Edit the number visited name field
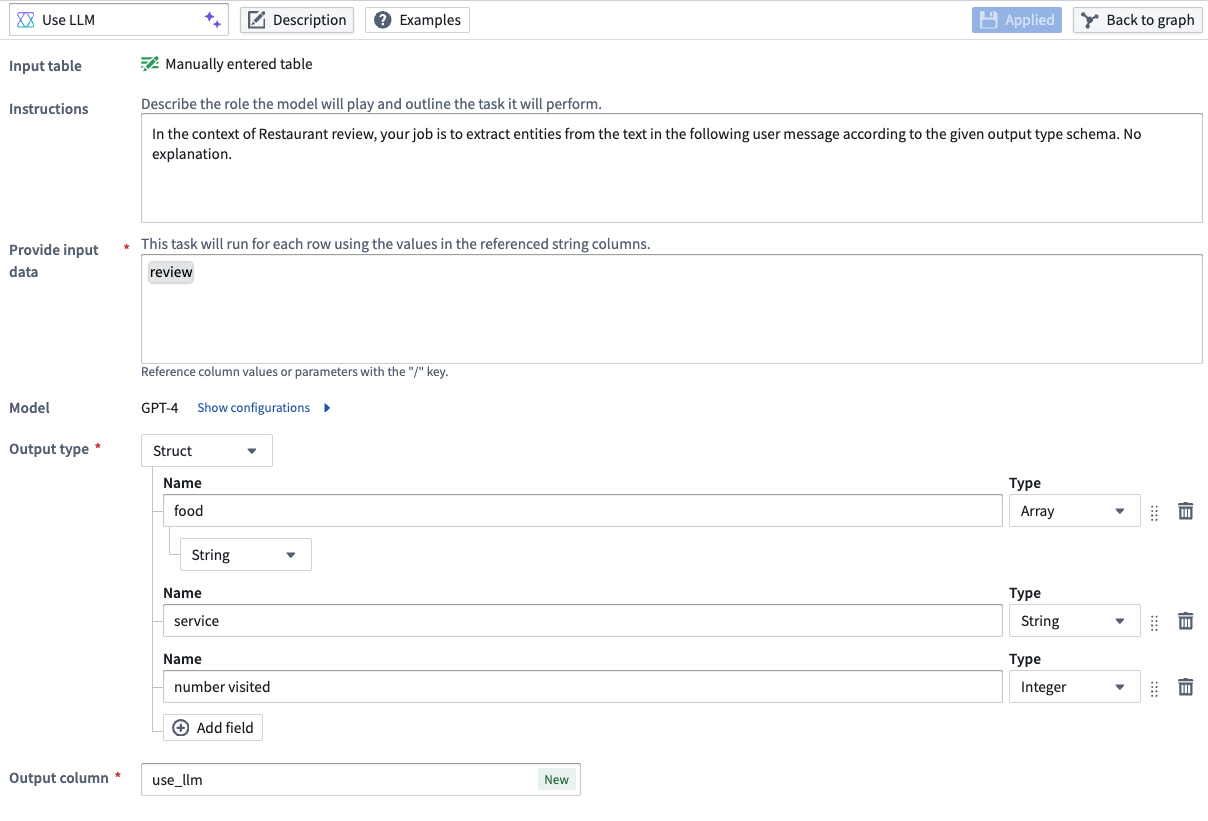1208x821 pixels. click(582, 687)
